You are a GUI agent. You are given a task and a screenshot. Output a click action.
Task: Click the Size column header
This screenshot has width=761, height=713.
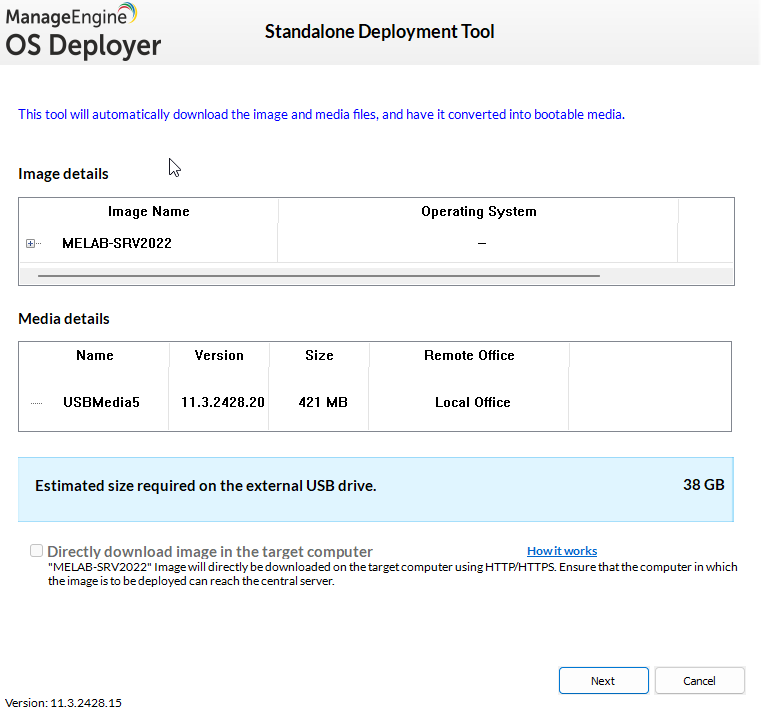(x=319, y=356)
